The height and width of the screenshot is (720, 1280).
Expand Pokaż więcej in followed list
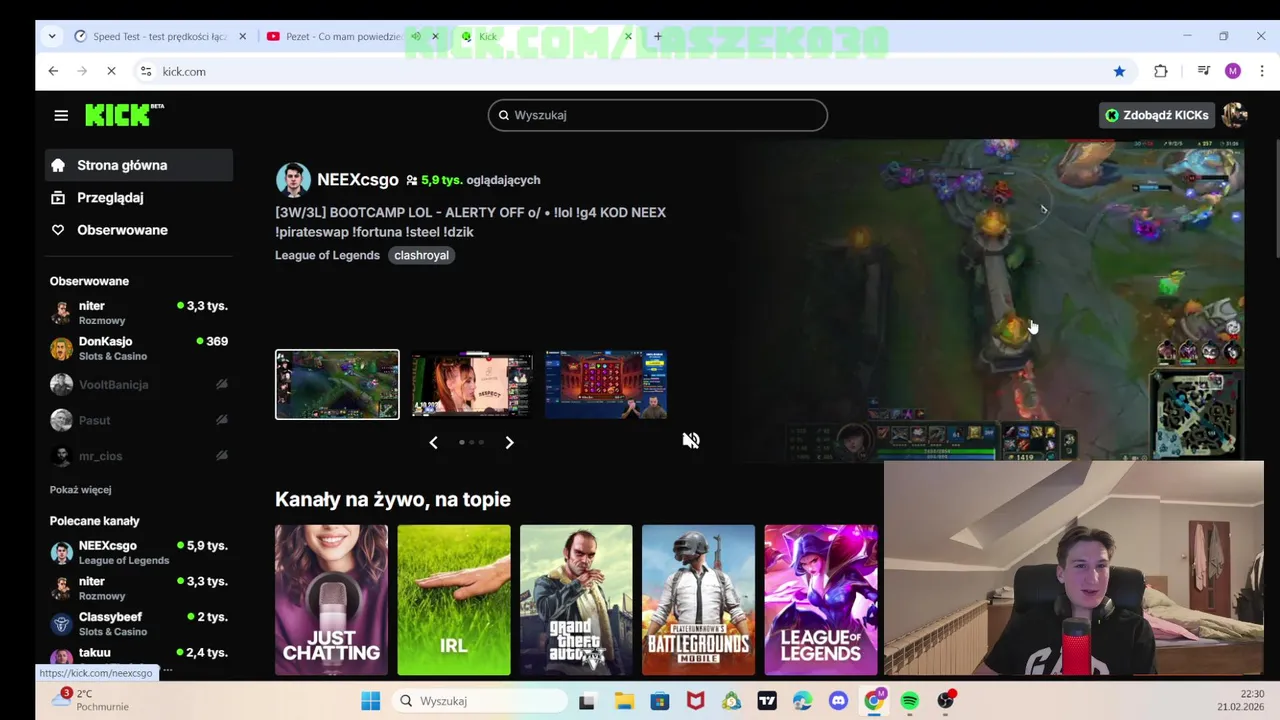click(x=80, y=490)
